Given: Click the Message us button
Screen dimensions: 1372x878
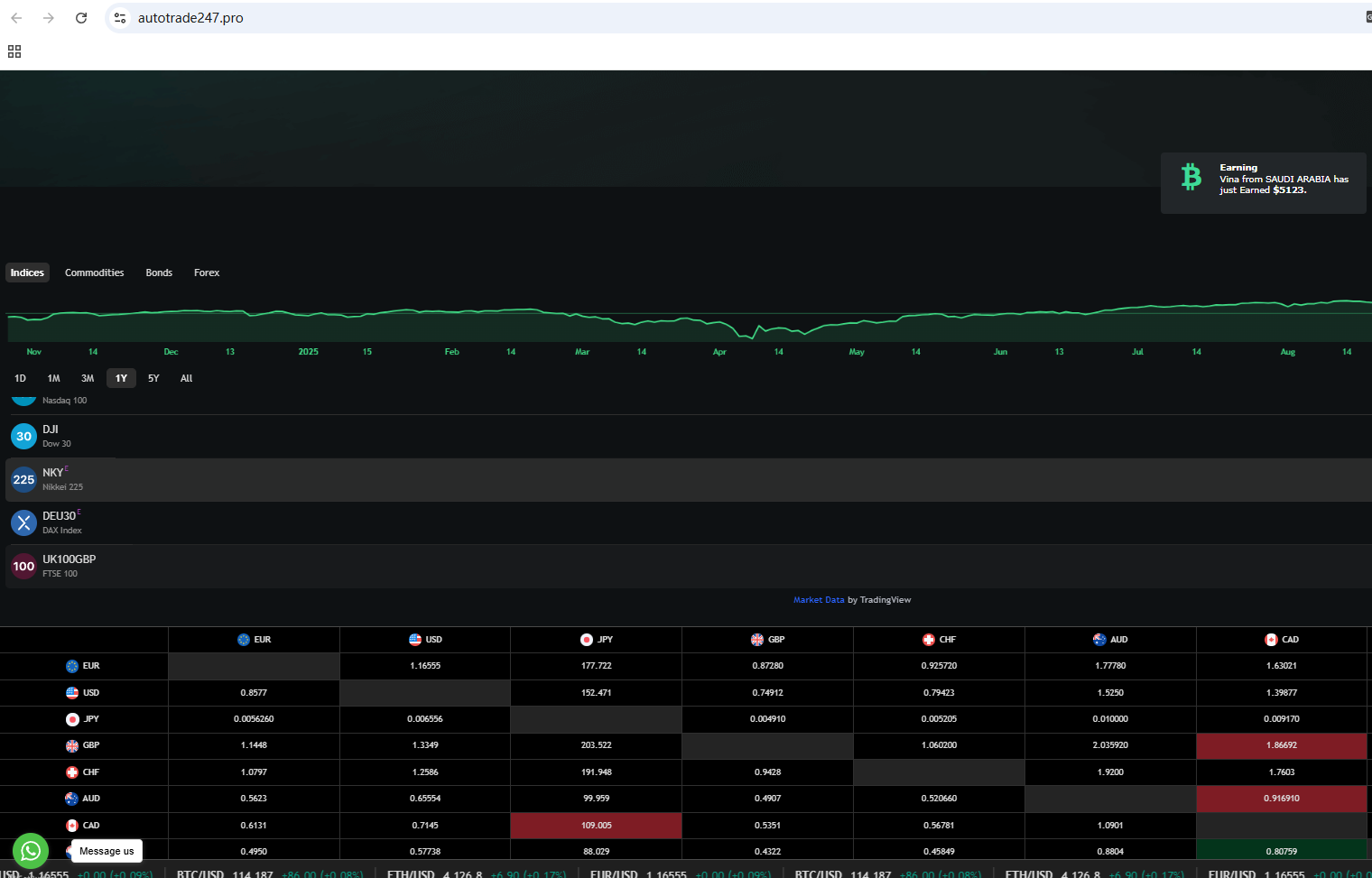Looking at the screenshot, I should pos(107,851).
